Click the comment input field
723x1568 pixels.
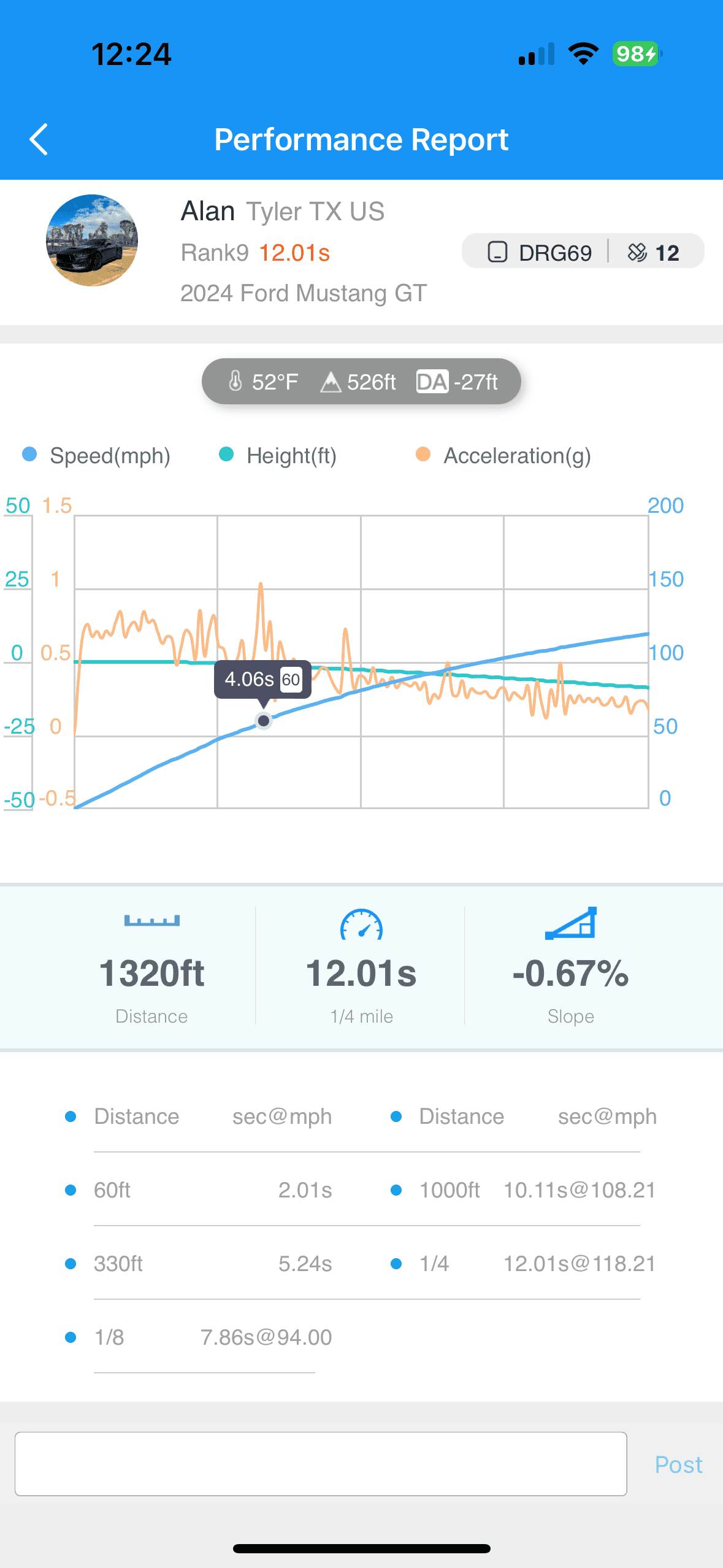pos(321,1464)
